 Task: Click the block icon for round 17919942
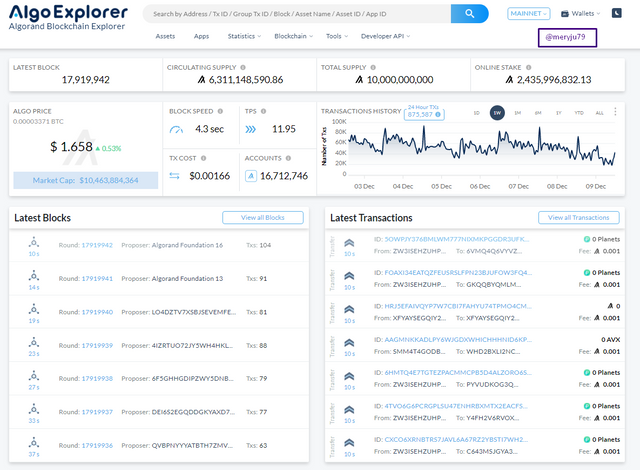point(34,242)
